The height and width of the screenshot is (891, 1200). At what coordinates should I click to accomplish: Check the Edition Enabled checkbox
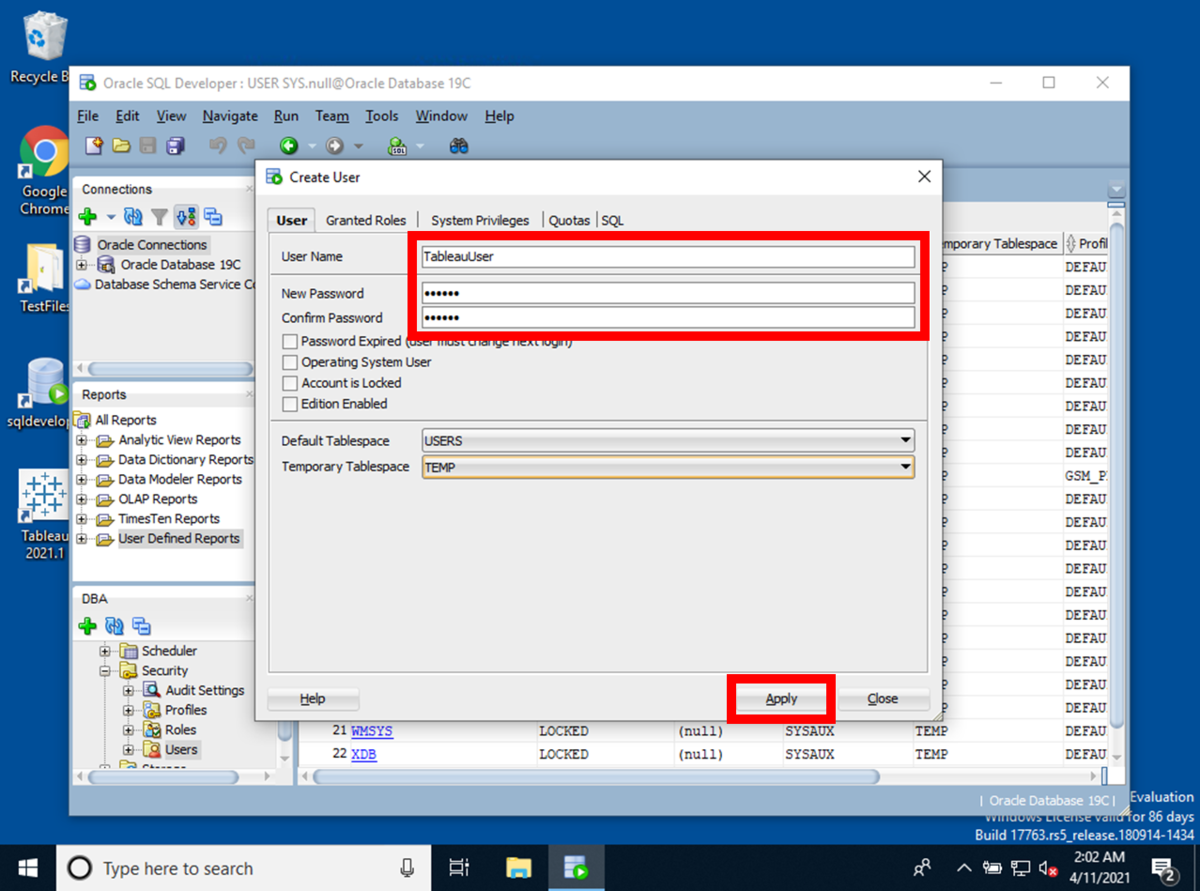pos(290,404)
